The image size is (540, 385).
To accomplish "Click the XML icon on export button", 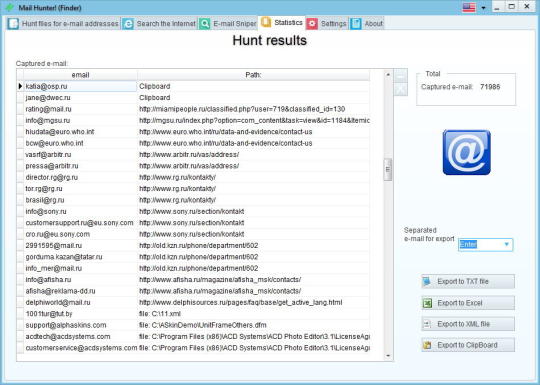I will [427, 324].
